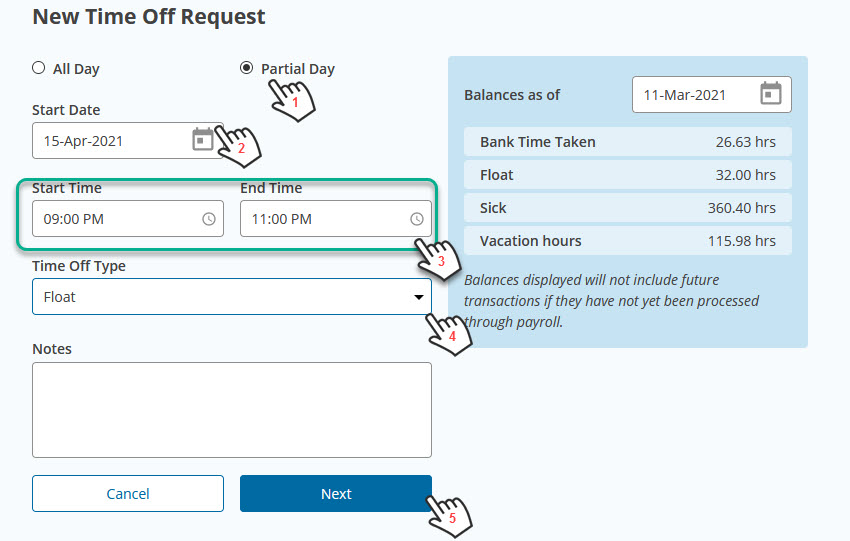
Task: Click the Start Time clock icon
Action: [209, 219]
